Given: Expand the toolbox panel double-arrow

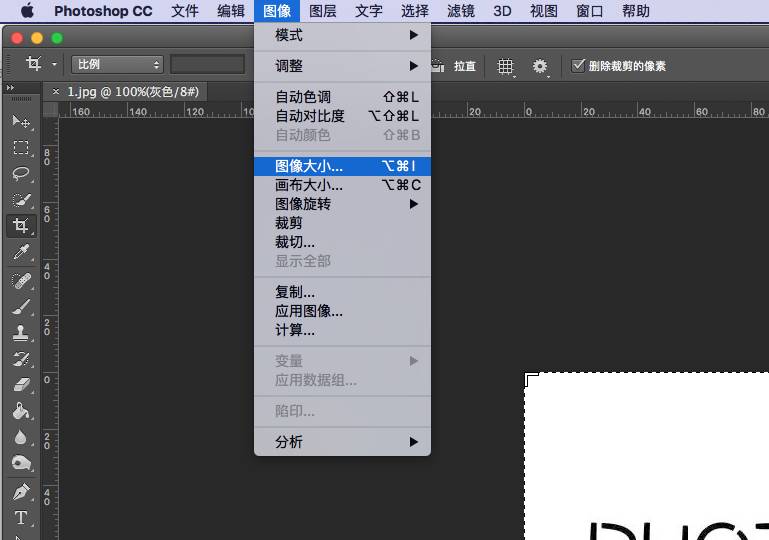Looking at the screenshot, I should (x=10, y=88).
